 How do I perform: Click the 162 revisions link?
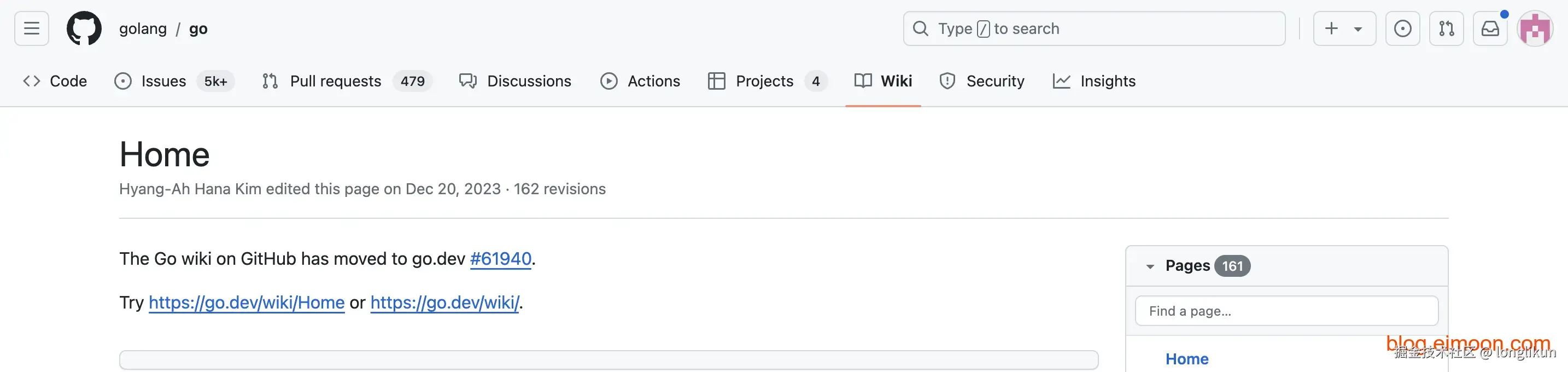559,189
